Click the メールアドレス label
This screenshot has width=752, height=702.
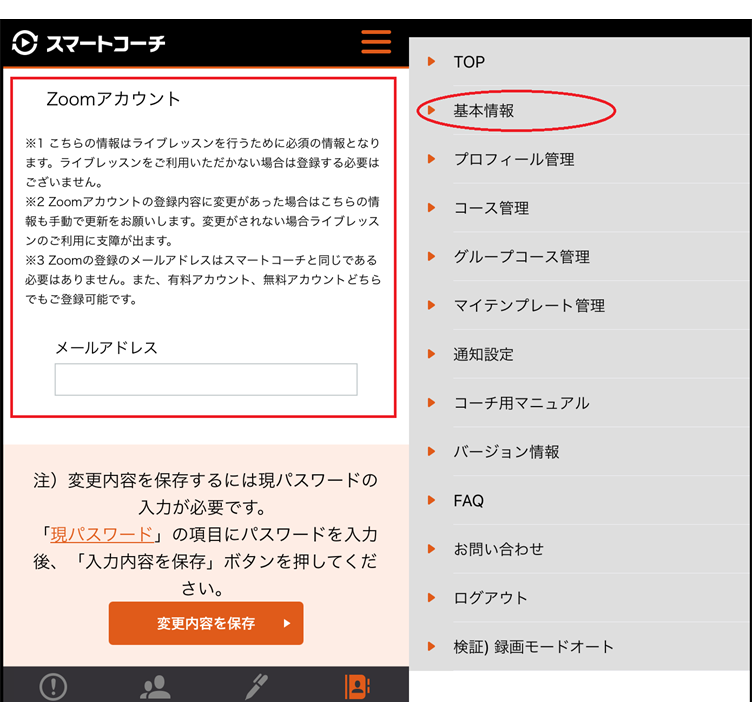pos(106,348)
